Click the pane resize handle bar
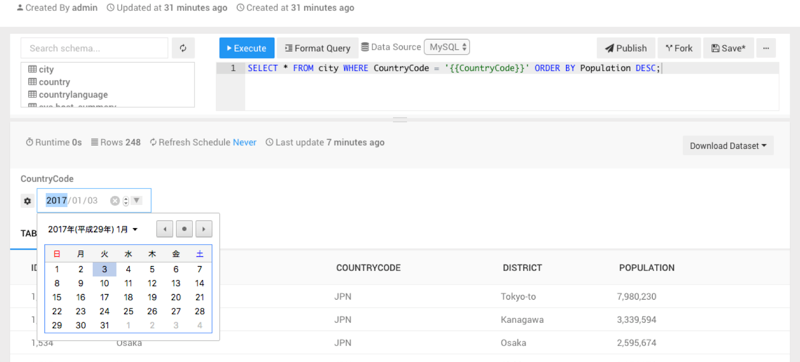This screenshot has width=800, height=362. coord(400,120)
